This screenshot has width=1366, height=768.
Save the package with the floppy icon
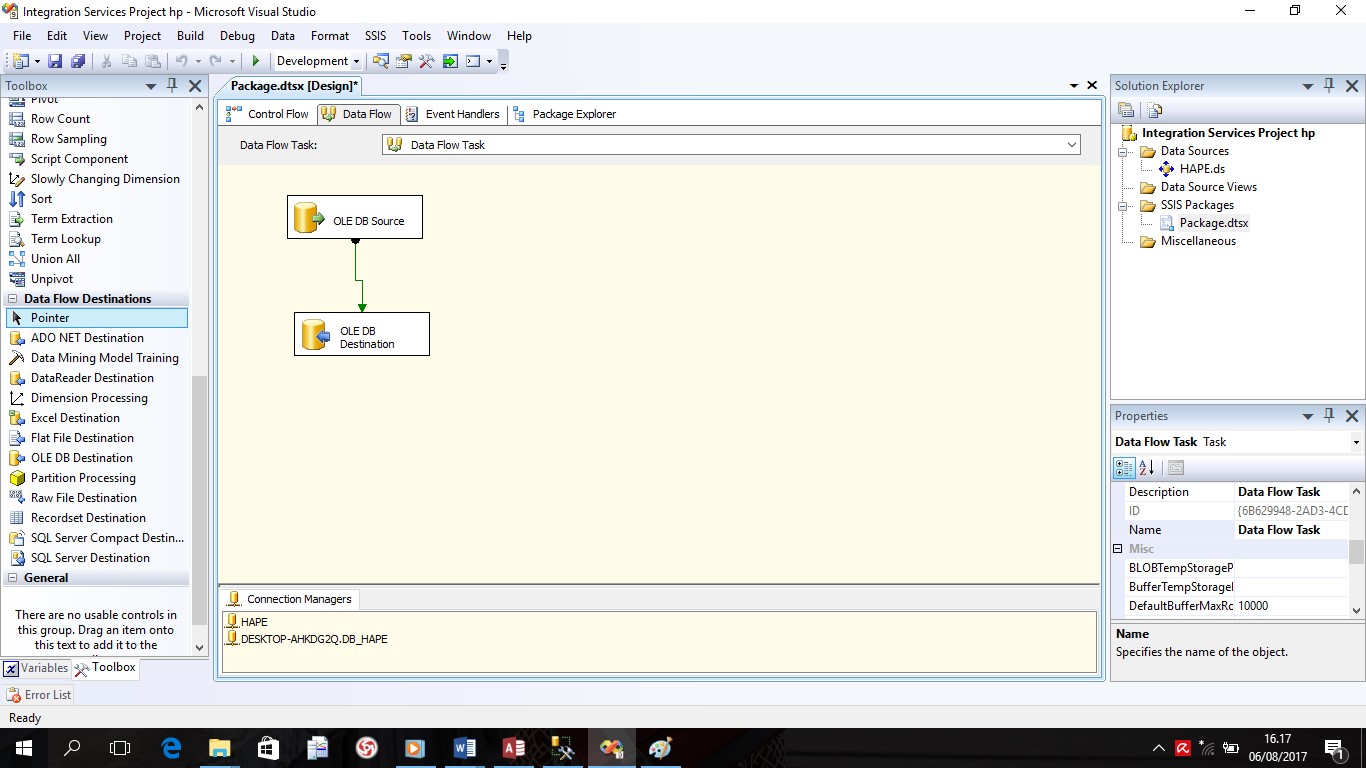click(x=55, y=61)
